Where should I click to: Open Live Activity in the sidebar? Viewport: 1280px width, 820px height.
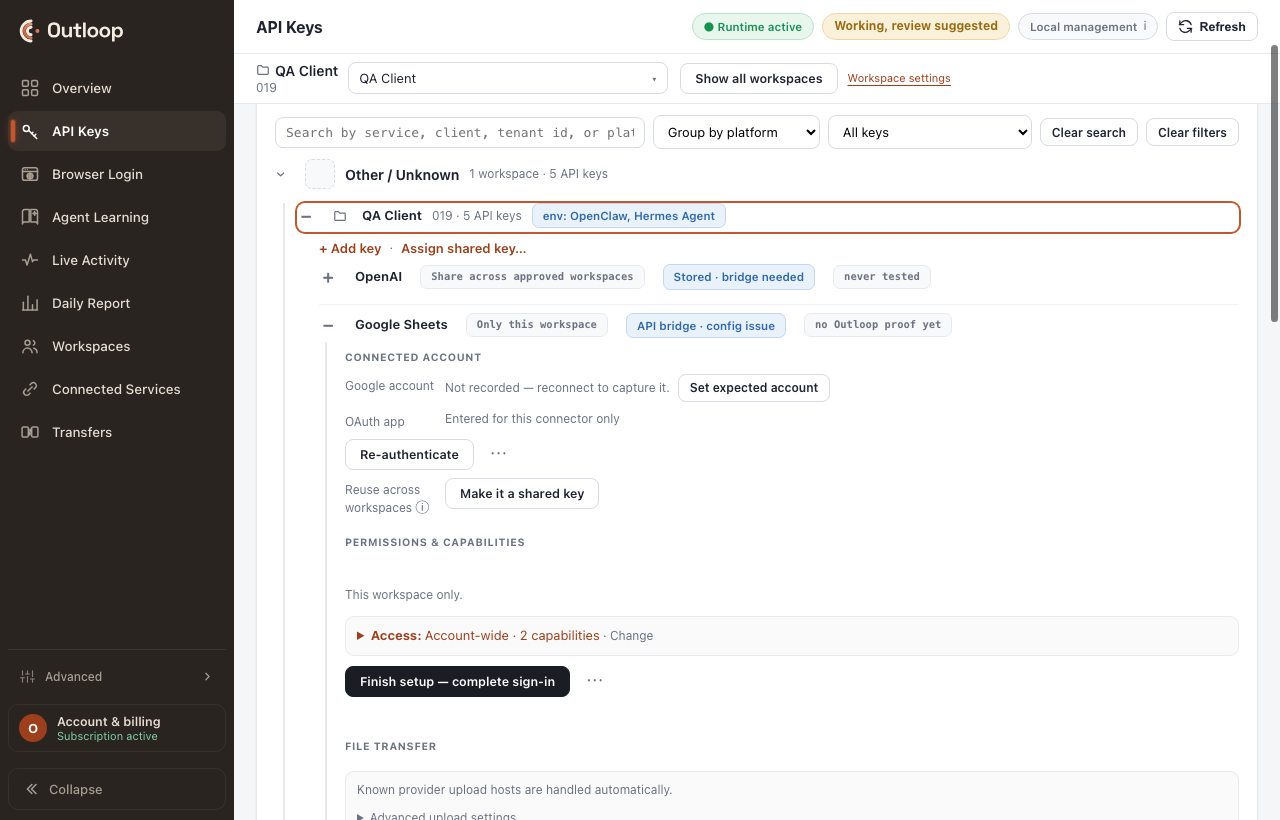point(117,260)
